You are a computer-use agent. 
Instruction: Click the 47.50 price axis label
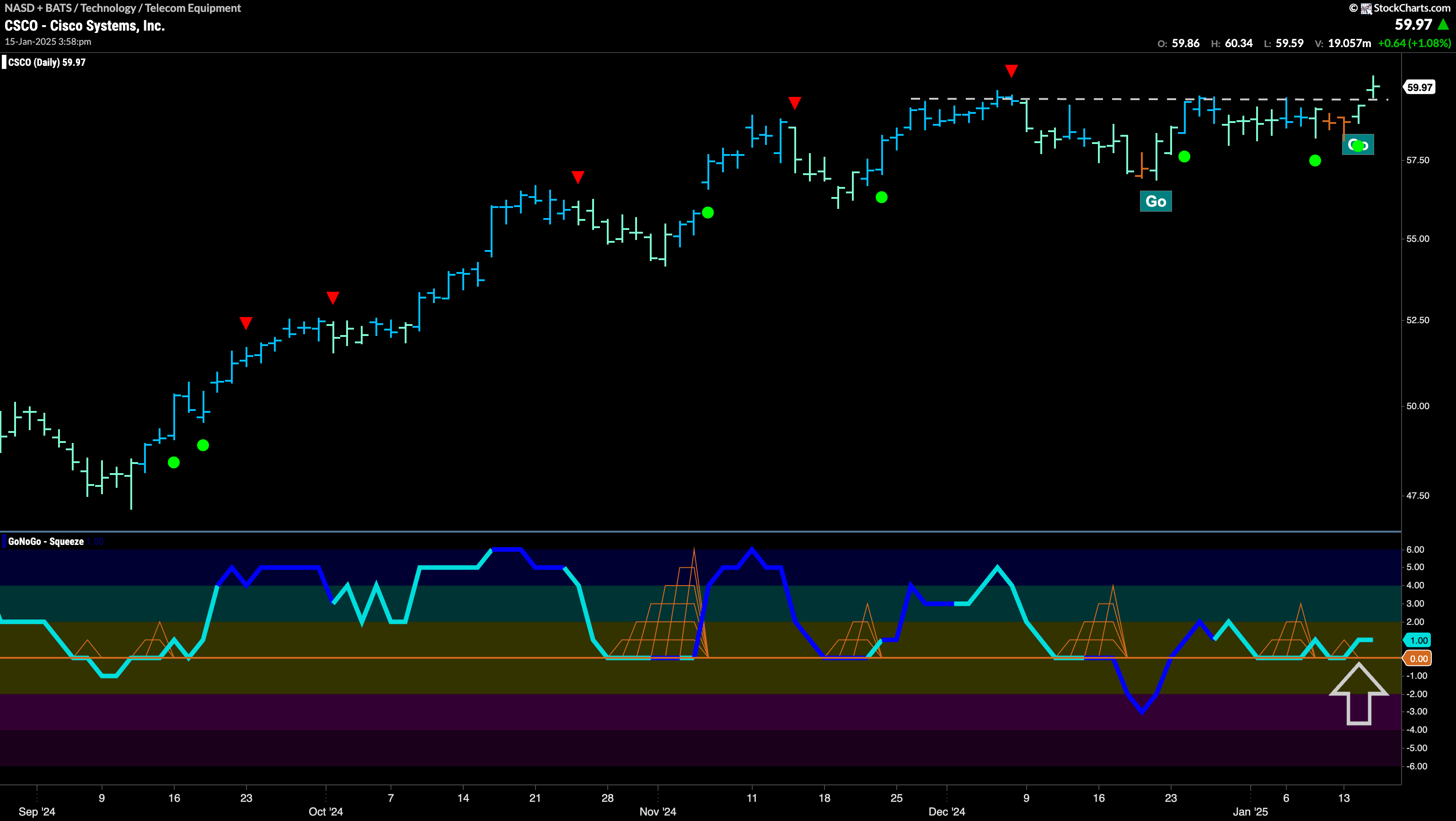pyautogui.click(x=1418, y=496)
